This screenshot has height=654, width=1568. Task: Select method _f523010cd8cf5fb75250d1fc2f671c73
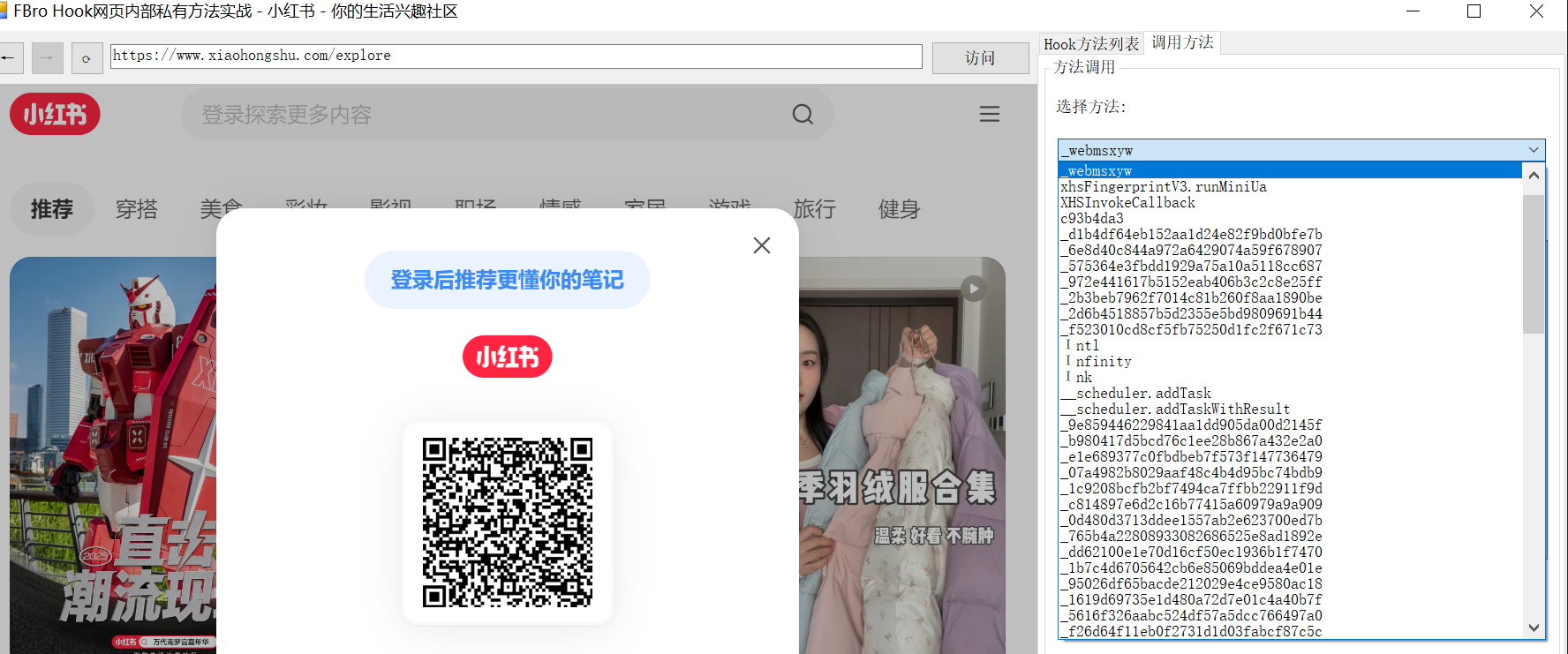[1291, 329]
